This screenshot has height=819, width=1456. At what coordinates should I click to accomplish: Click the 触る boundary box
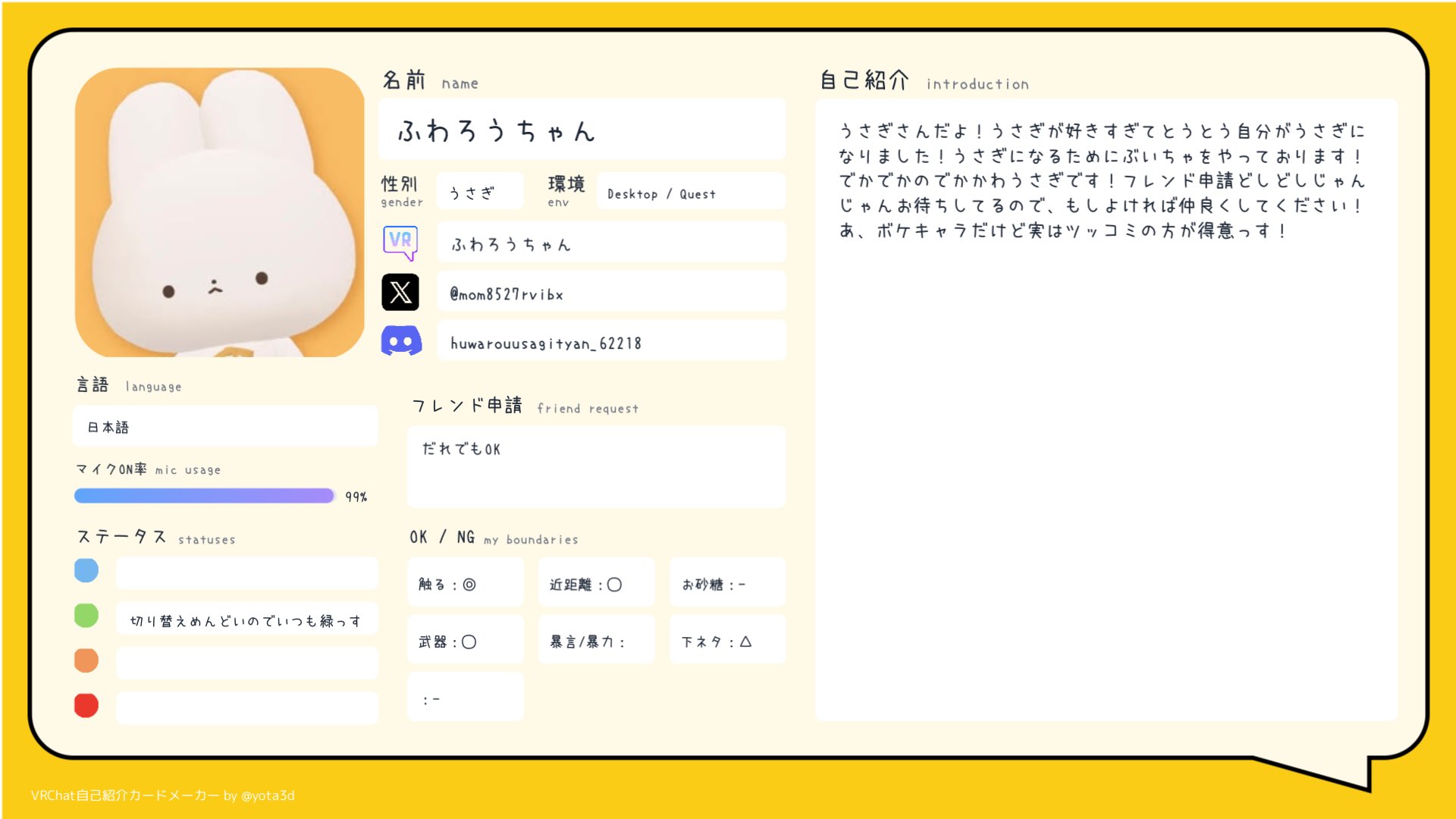click(465, 583)
